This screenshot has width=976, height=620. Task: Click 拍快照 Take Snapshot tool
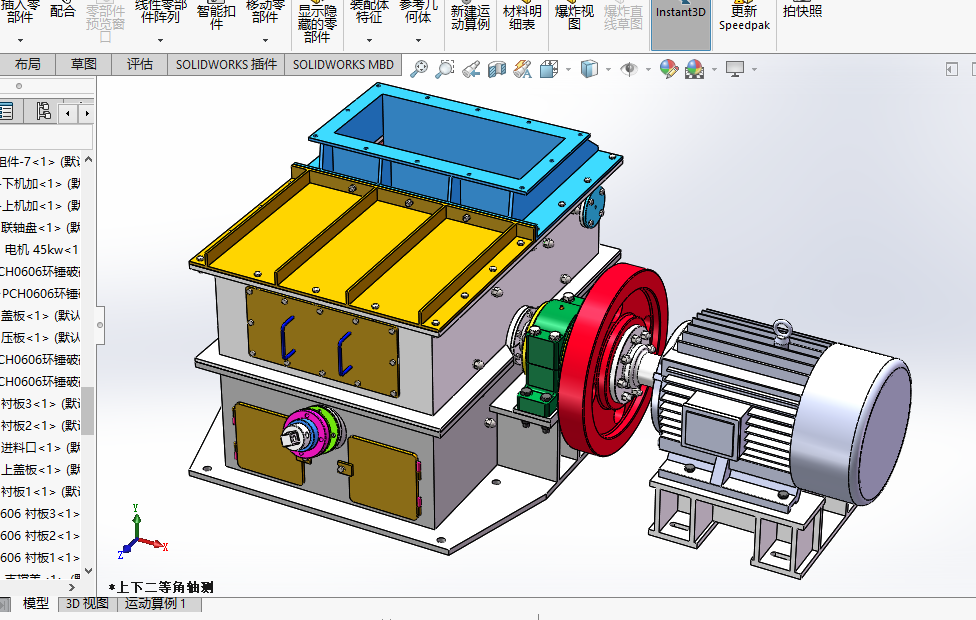pyautogui.click(x=802, y=11)
